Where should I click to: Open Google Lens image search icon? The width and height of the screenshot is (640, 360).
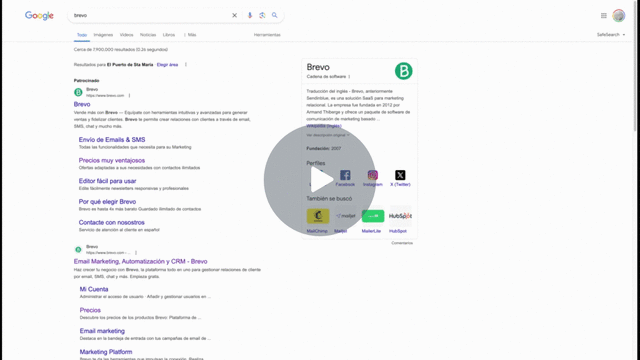262,16
